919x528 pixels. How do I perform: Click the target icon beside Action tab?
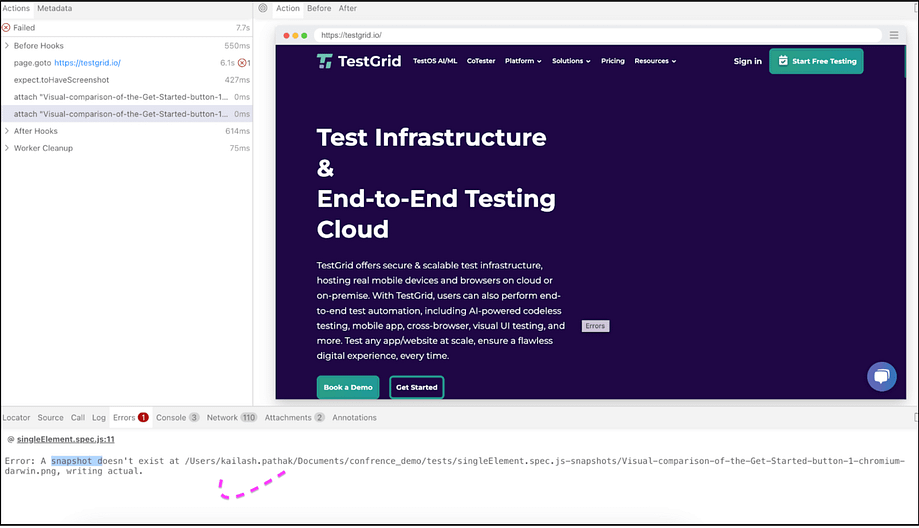tap(263, 8)
